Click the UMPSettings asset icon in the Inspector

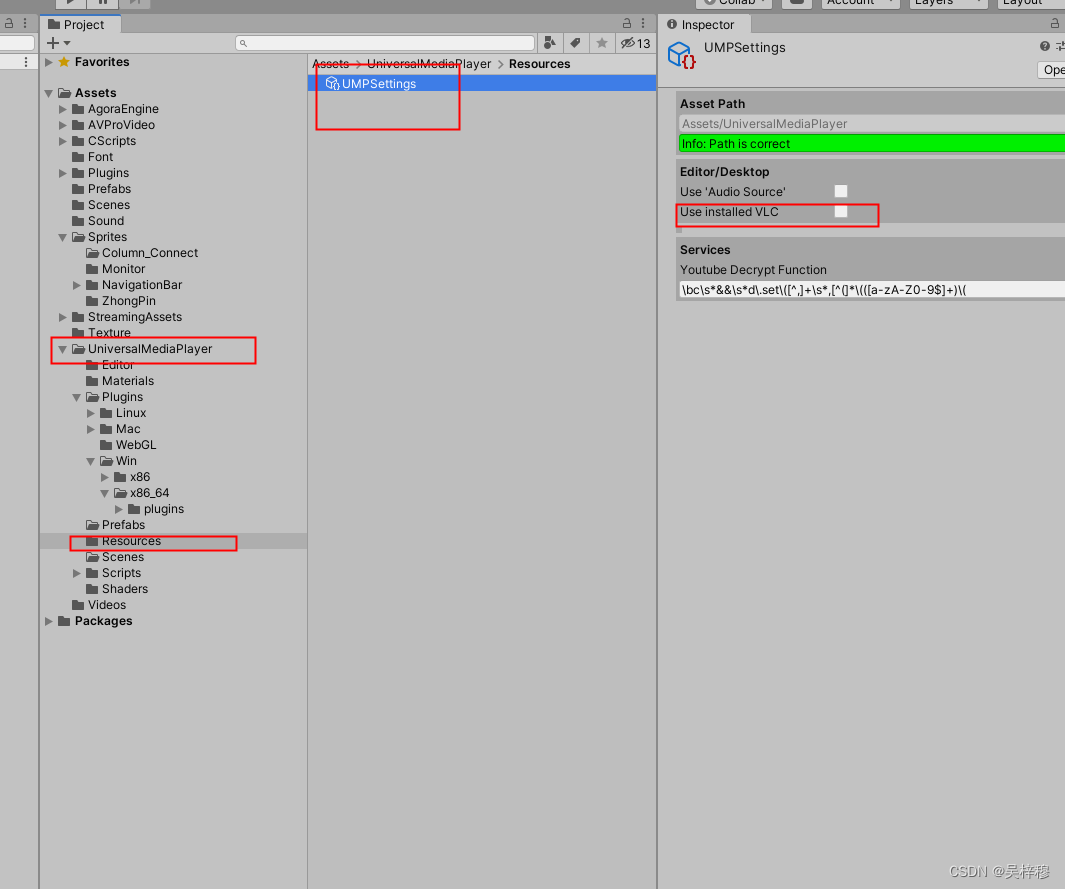tap(681, 55)
